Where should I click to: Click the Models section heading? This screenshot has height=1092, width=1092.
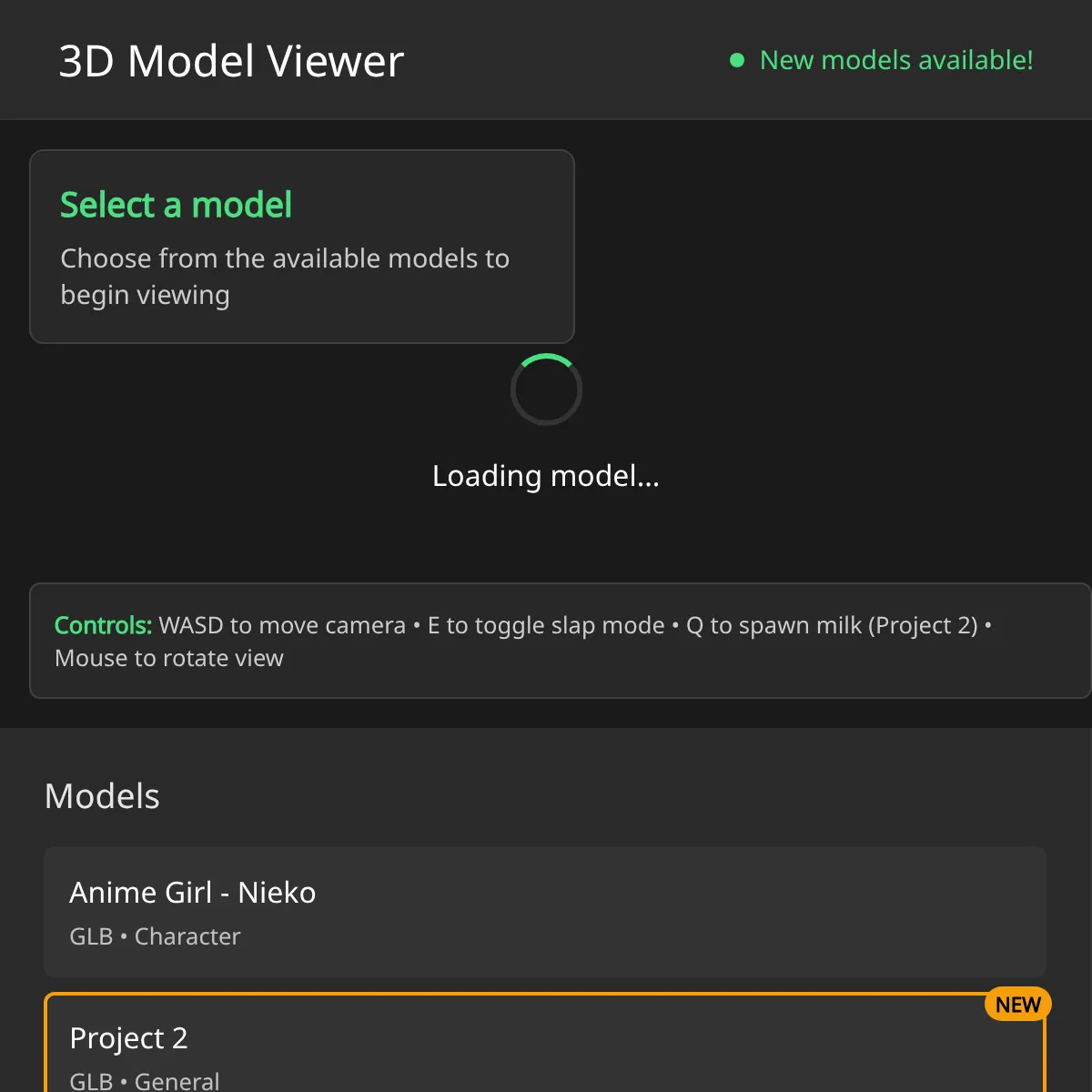tap(102, 796)
